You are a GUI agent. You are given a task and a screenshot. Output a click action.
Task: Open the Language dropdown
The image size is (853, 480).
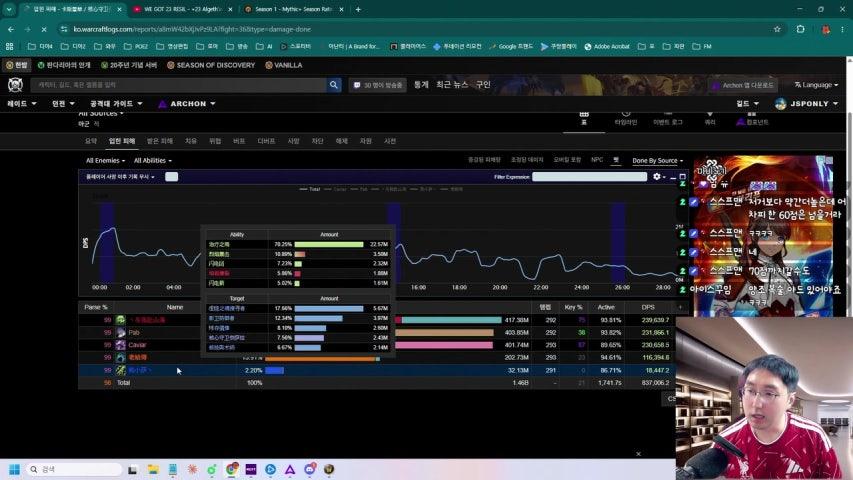[816, 85]
